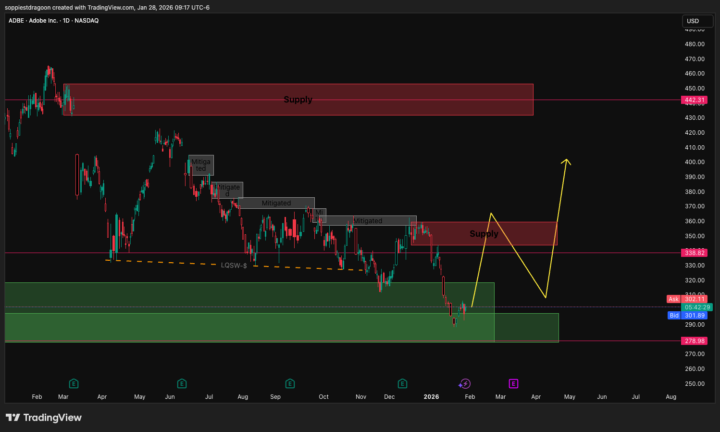The width and height of the screenshot is (720, 432).
Task: Select the 338.82 price line label
Action: [694, 252]
